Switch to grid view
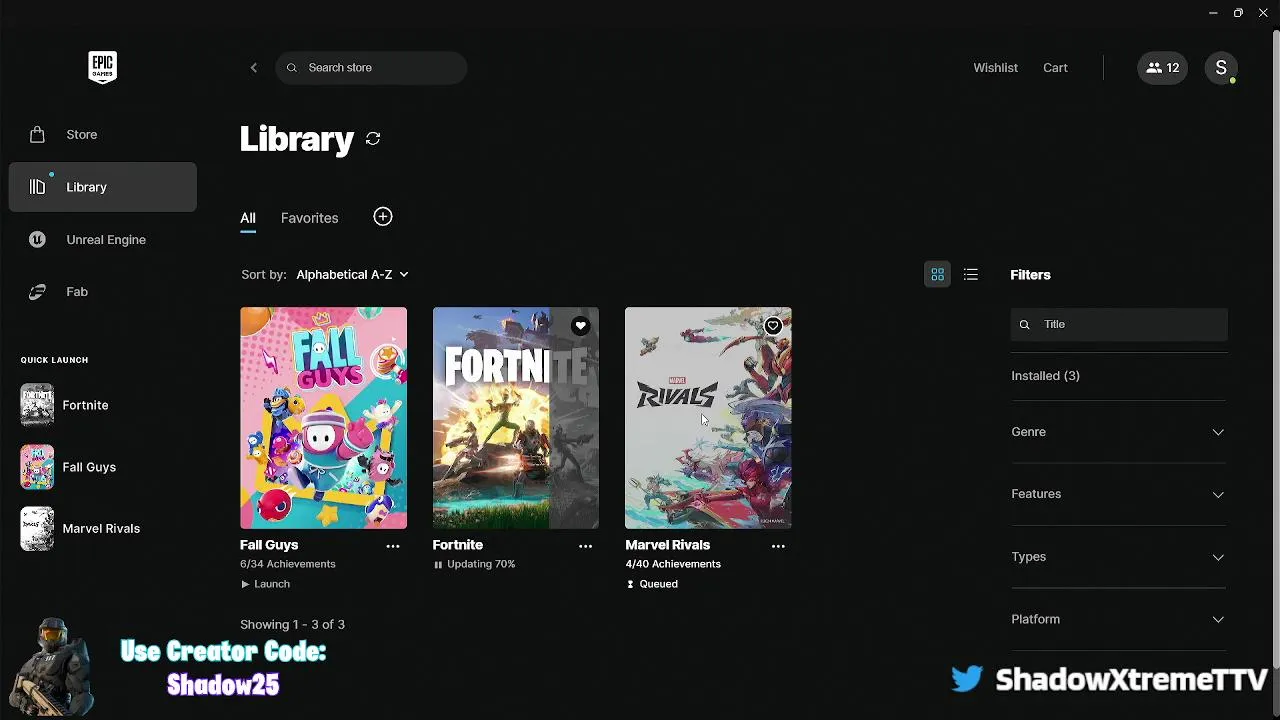The height and width of the screenshot is (720, 1280). tap(937, 274)
